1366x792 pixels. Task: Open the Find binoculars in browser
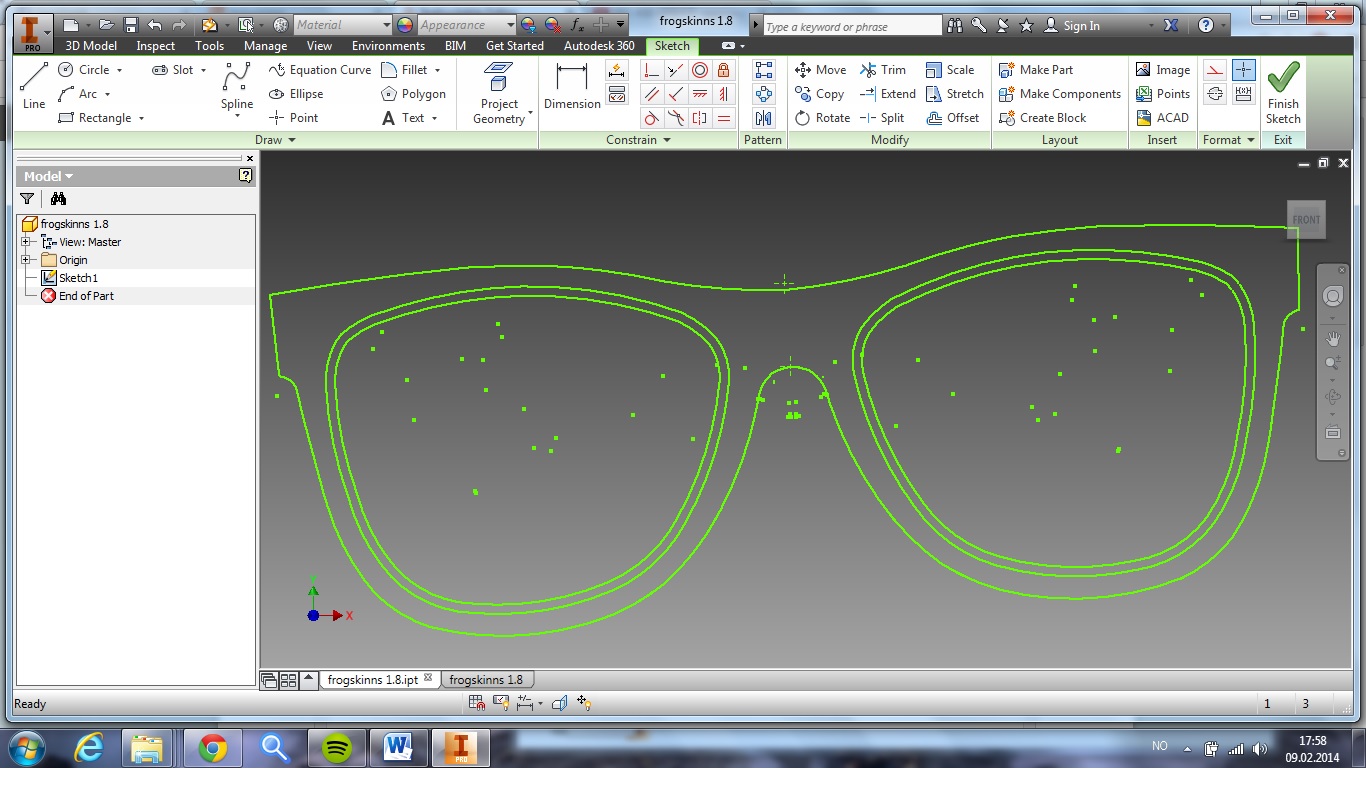point(58,199)
